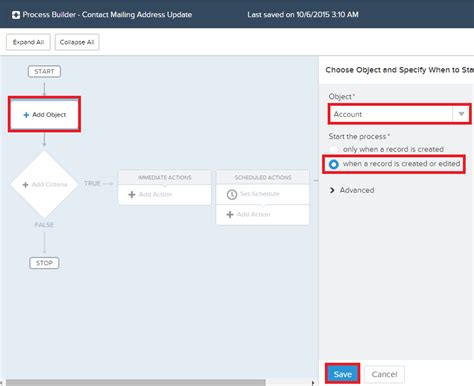
Task: Click the Add Object node
Action: coord(44,115)
